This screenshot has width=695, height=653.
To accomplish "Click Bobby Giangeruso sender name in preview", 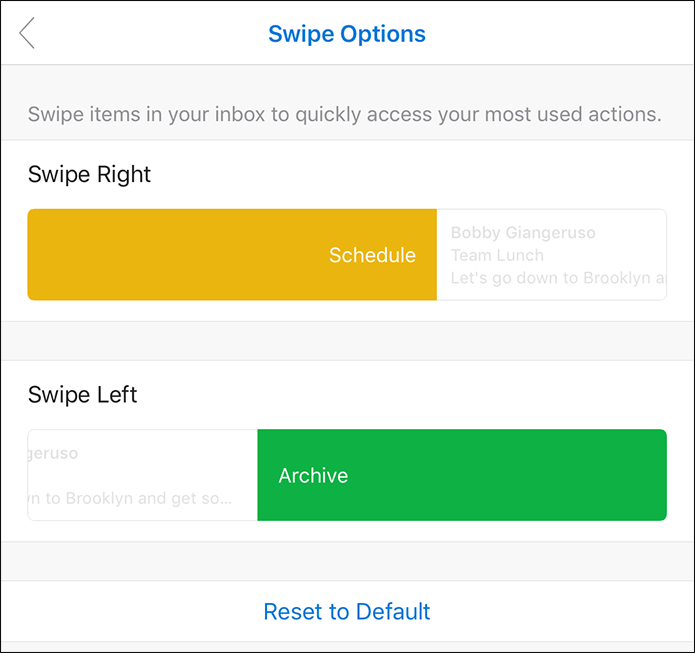I will click(523, 232).
